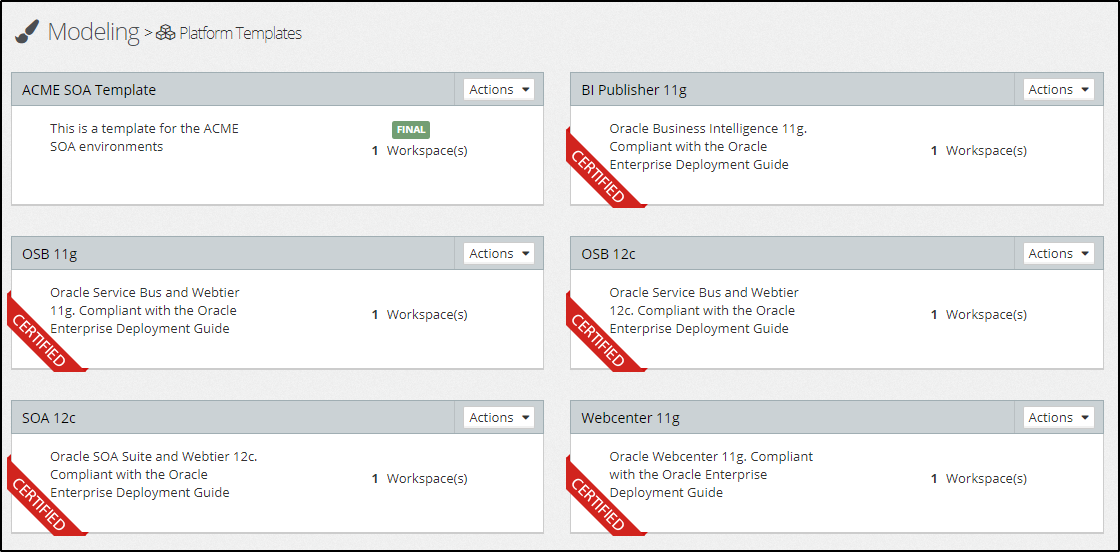Open Actions dropdown for BI Publisher 11g

click(x=1058, y=90)
